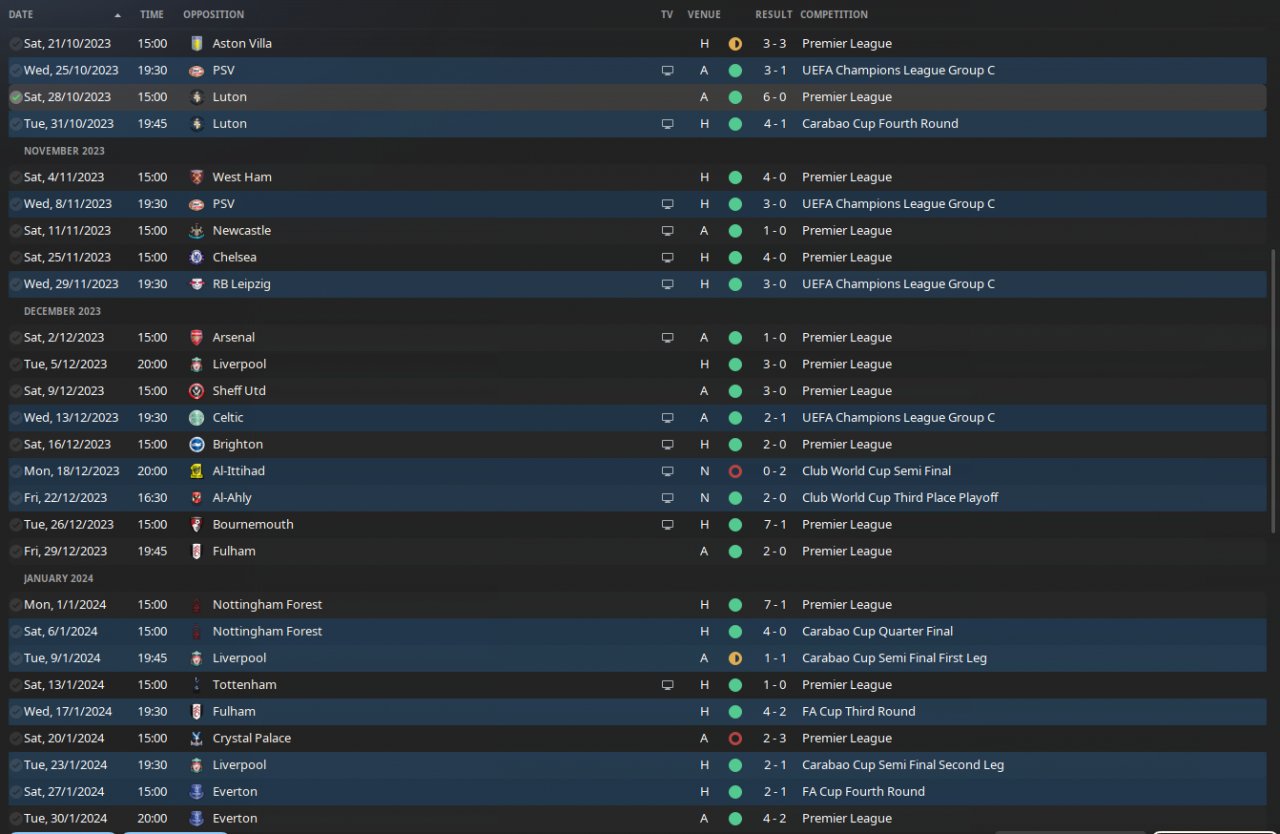Image resolution: width=1280 pixels, height=834 pixels.
Task: Click the Newcastle club crest icon
Action: pyautogui.click(x=197, y=231)
